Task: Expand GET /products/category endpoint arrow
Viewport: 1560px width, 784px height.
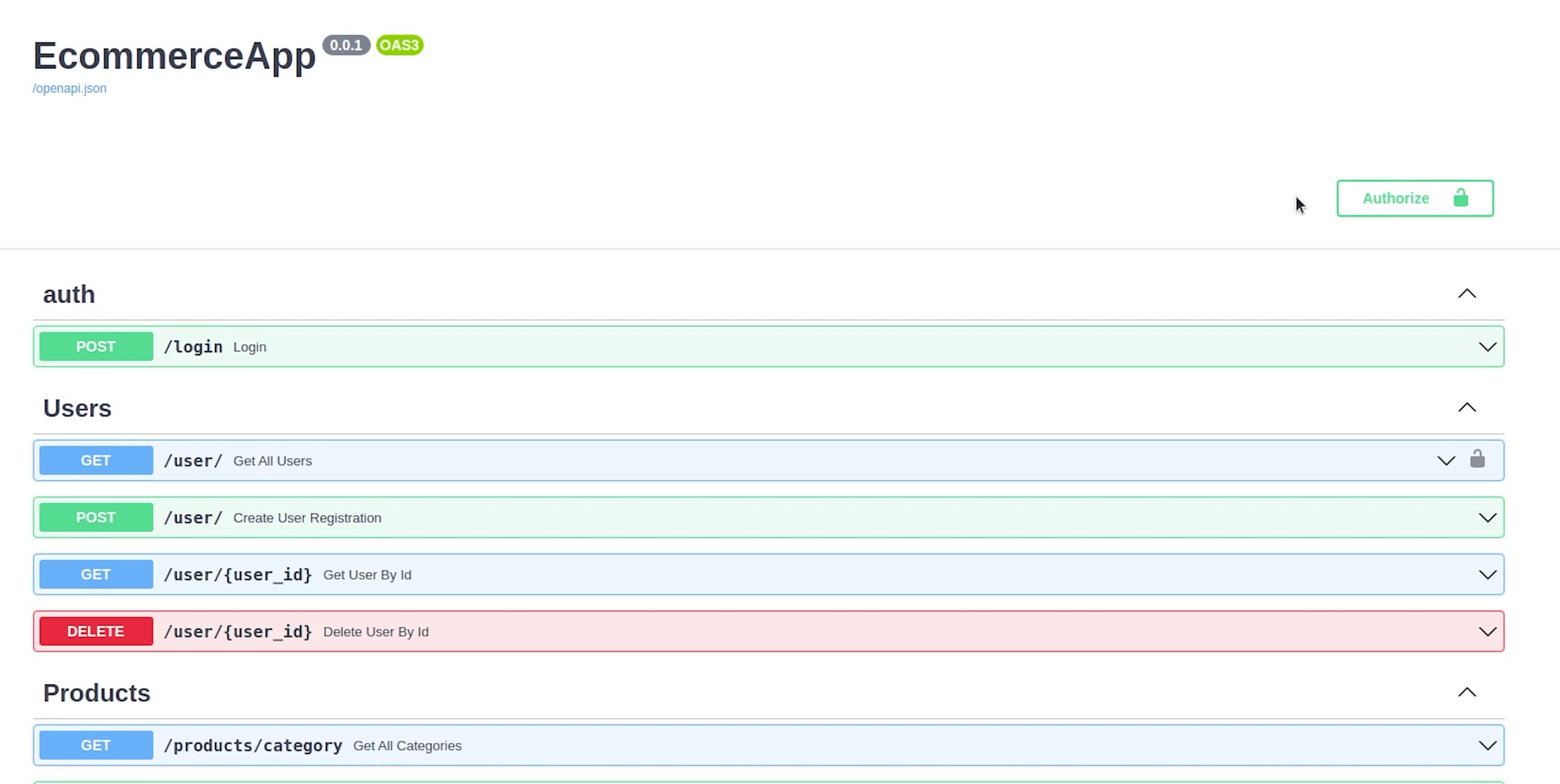Action: (1487, 745)
